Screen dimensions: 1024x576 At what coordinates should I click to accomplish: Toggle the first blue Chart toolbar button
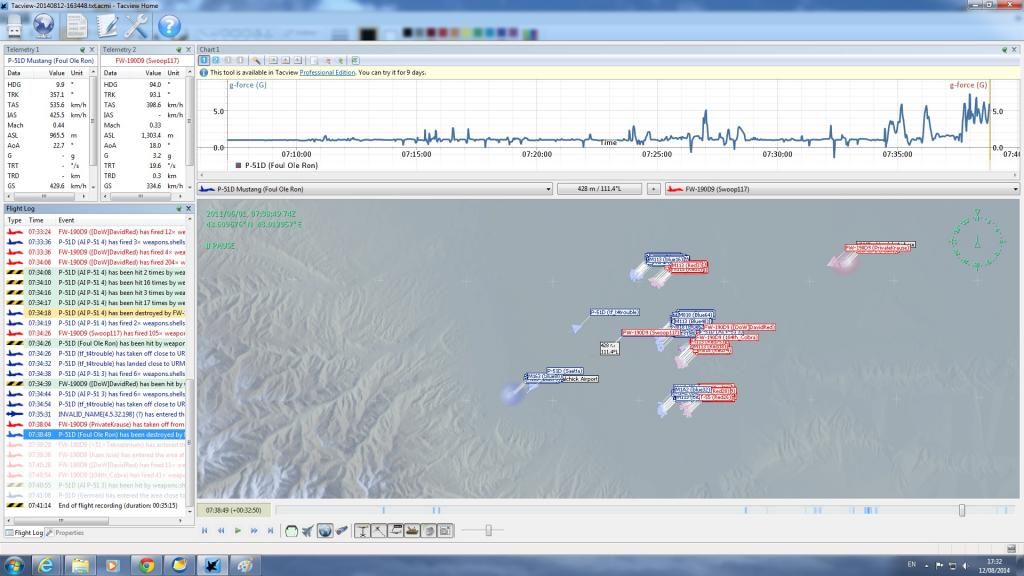(x=203, y=60)
